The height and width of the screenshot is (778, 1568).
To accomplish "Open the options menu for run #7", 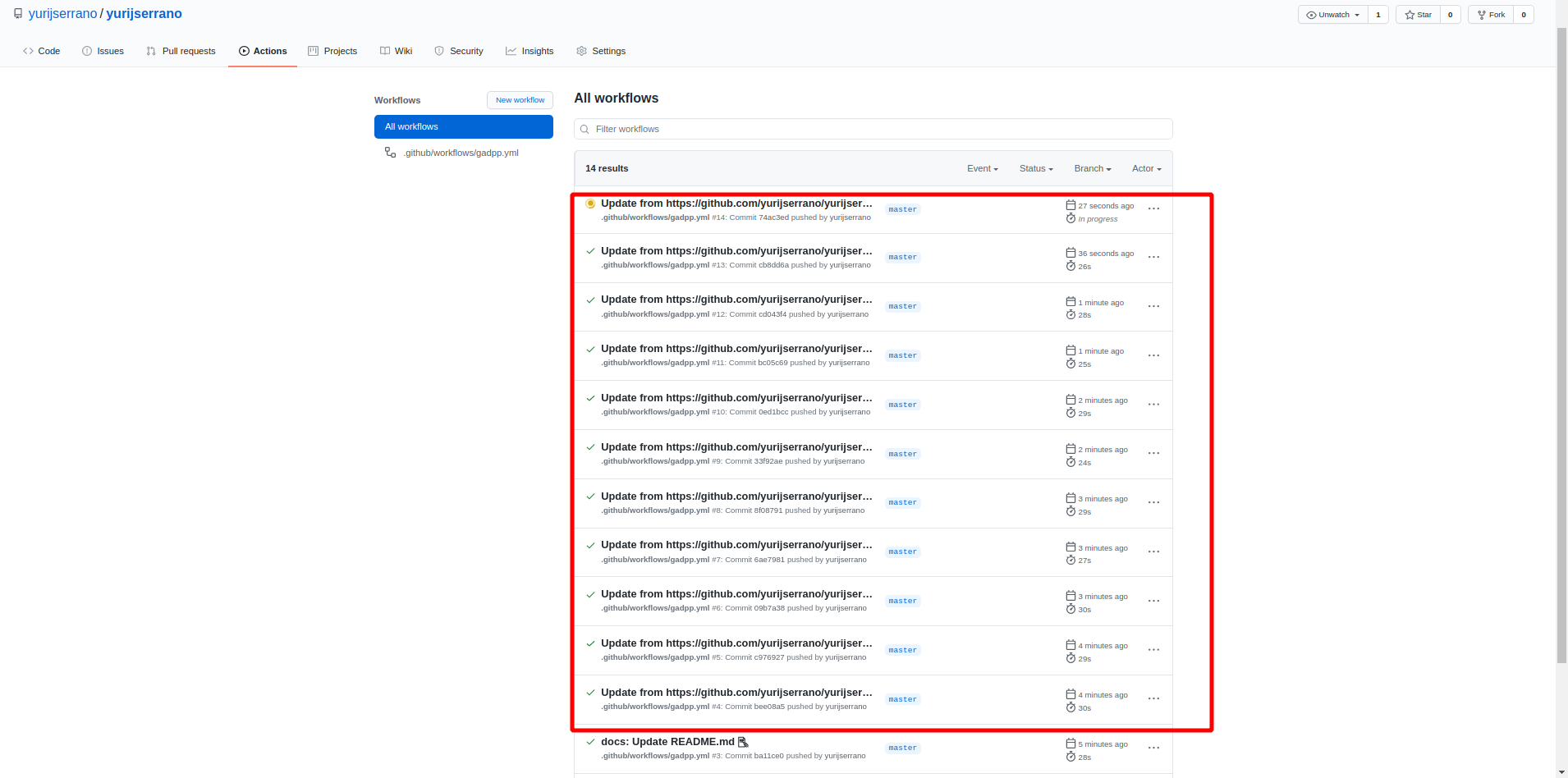I will pyautogui.click(x=1153, y=552).
